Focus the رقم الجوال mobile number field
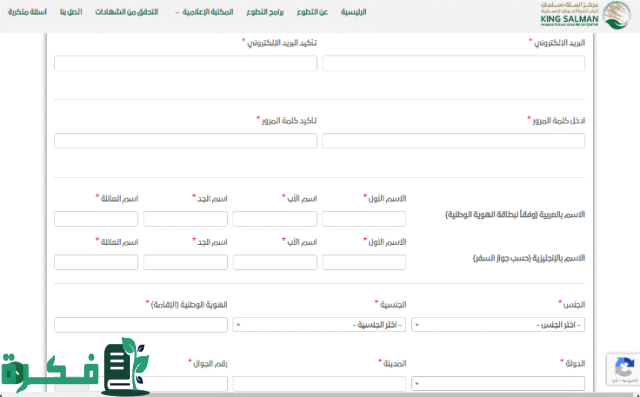 point(158,384)
